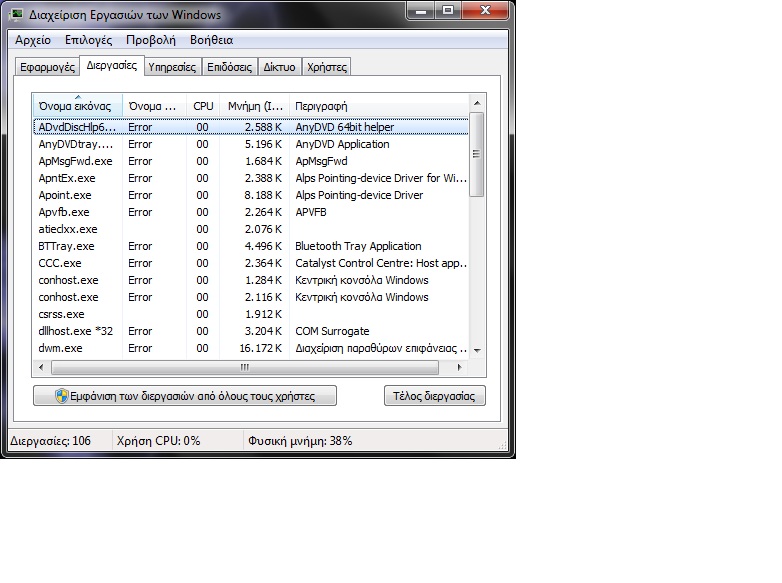Image resolution: width=782 pixels, height=583 pixels.
Task: Open the Επιδόσεις tab
Action: [229, 67]
